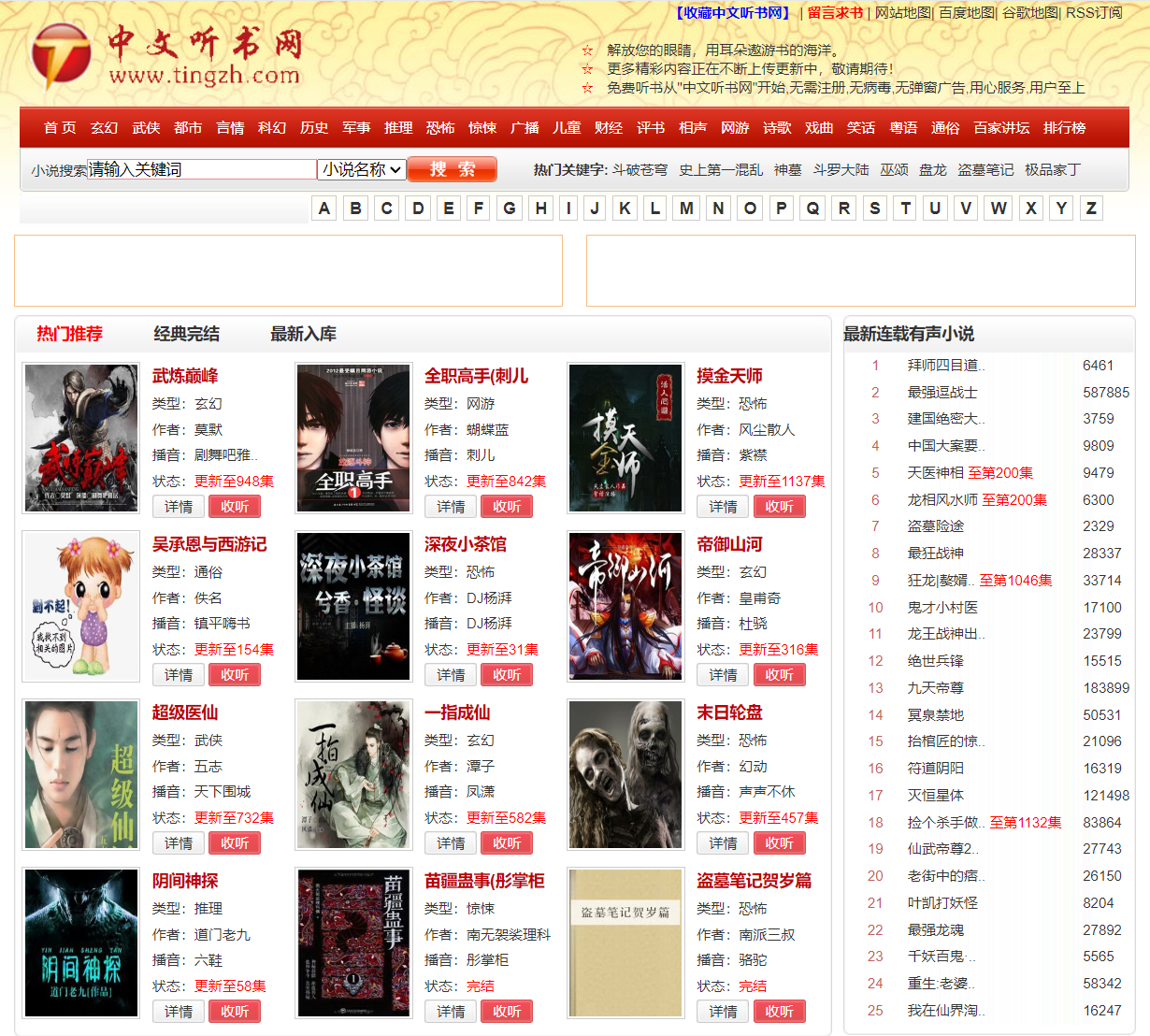Click the RSS订阅 link at top

click(1094, 13)
